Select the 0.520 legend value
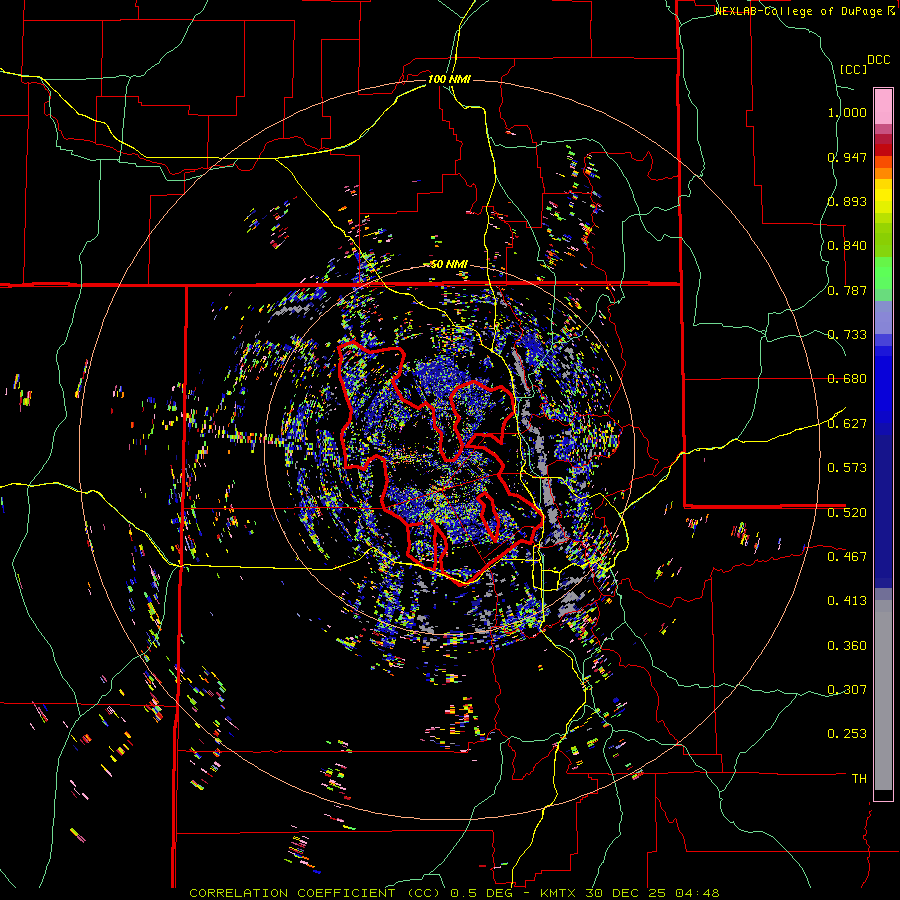The width and height of the screenshot is (900, 900). (847, 512)
